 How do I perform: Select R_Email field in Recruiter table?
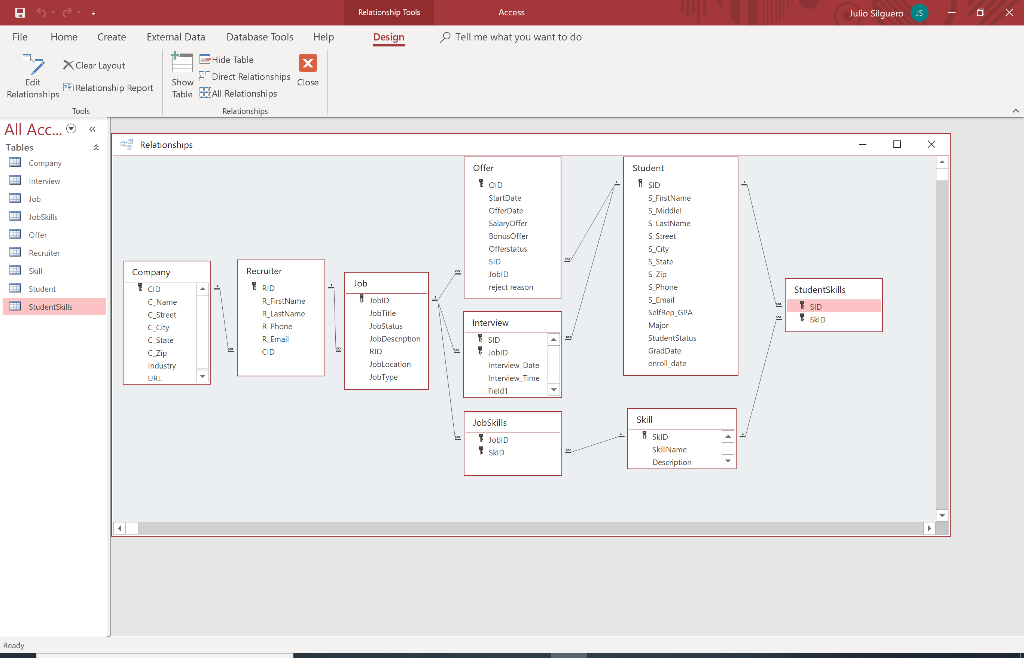tap(275, 339)
